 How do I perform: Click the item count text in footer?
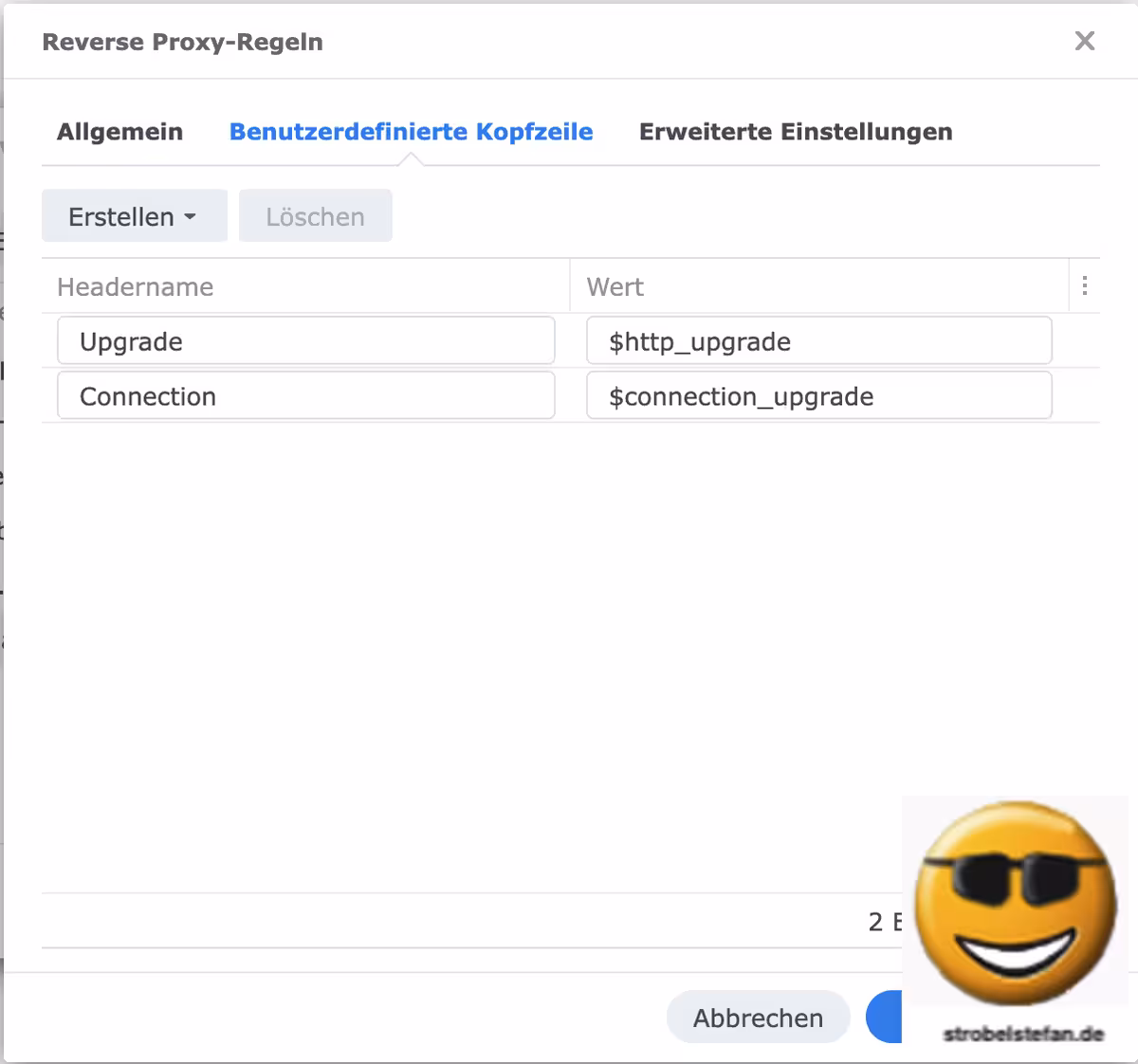pyautogui.click(x=884, y=922)
